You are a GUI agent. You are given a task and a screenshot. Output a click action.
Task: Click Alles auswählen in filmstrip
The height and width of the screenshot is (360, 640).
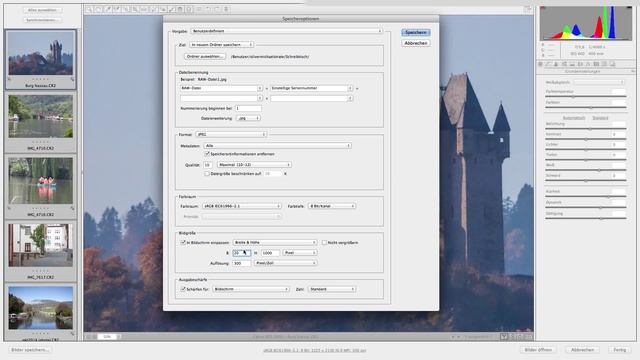42,10
